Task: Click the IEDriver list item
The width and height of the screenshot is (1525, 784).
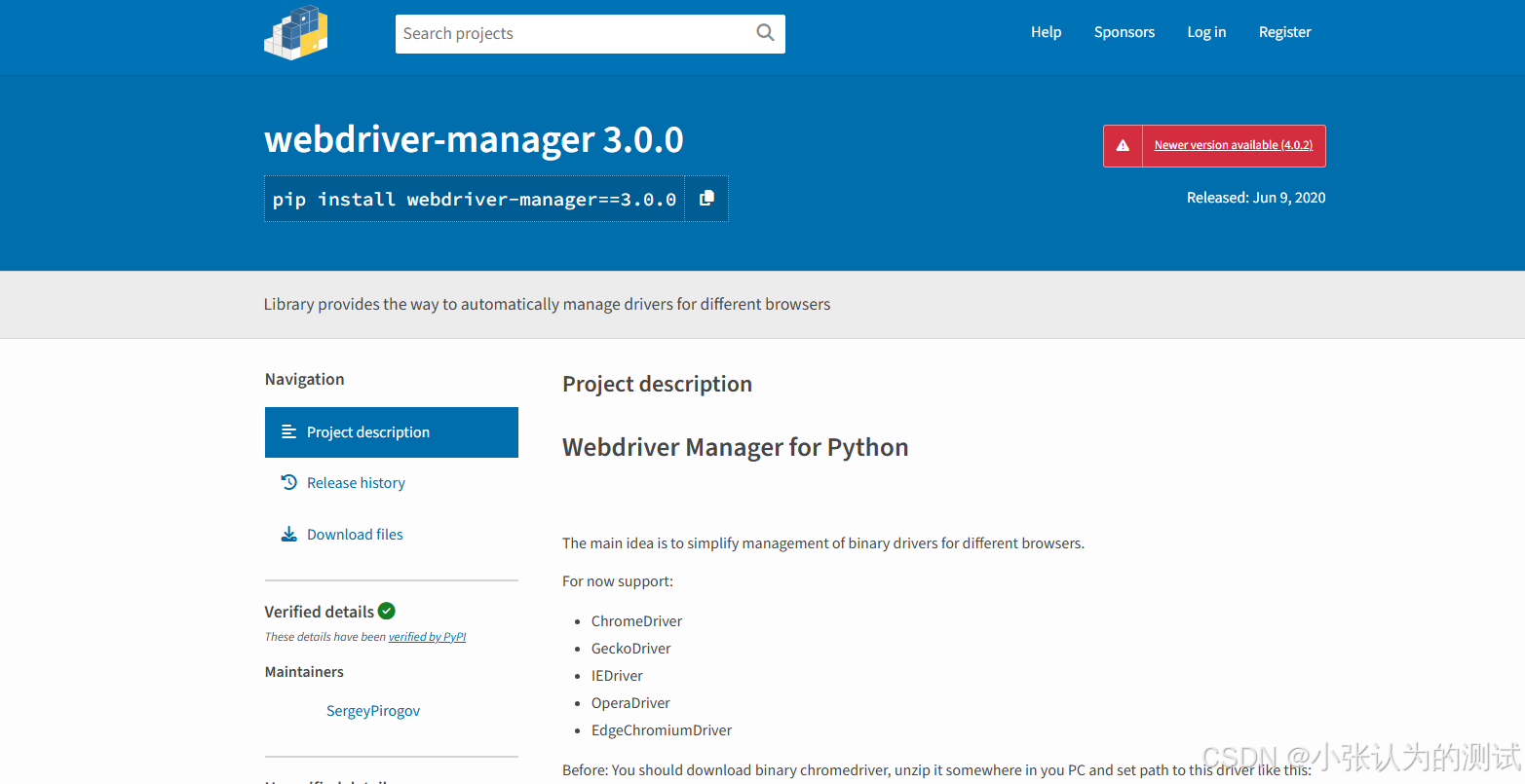Action: click(x=617, y=676)
